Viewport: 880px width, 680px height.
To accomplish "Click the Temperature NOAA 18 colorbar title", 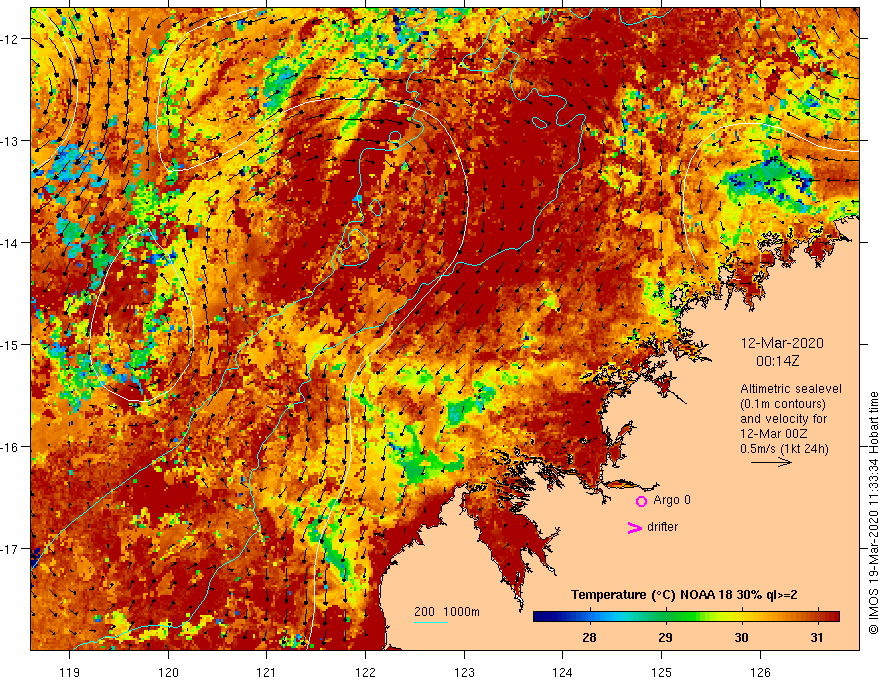I will tap(684, 595).
